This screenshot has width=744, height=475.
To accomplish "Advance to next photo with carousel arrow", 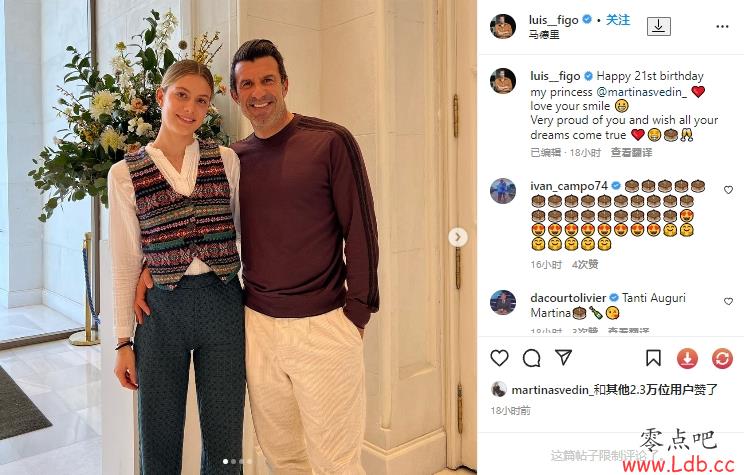I will click(x=458, y=237).
